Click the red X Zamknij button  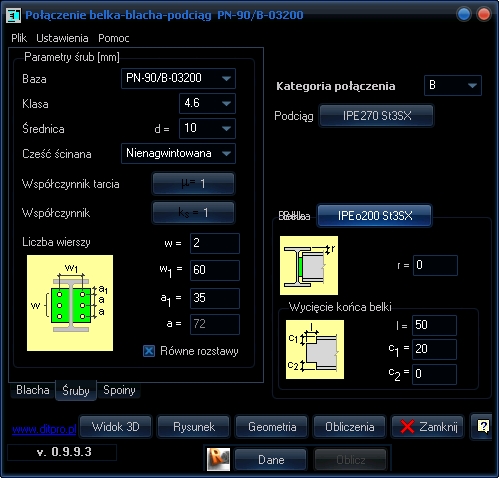pyautogui.click(x=428, y=426)
